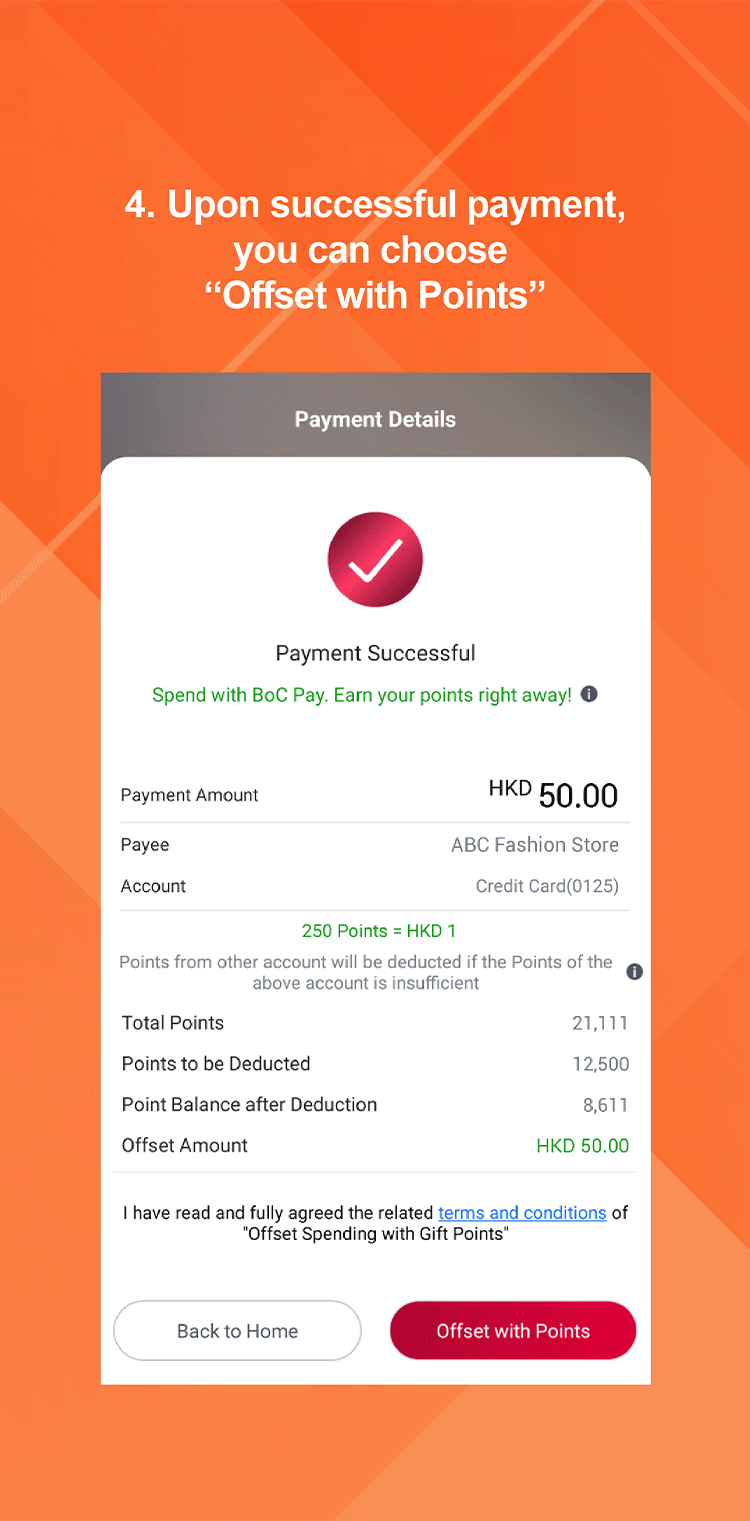Tap the Offset with Points button

click(x=513, y=1331)
